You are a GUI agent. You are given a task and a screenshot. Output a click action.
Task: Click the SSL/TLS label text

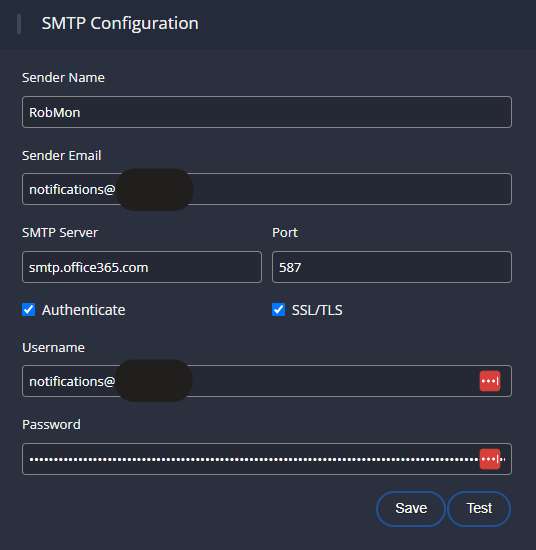(x=317, y=310)
